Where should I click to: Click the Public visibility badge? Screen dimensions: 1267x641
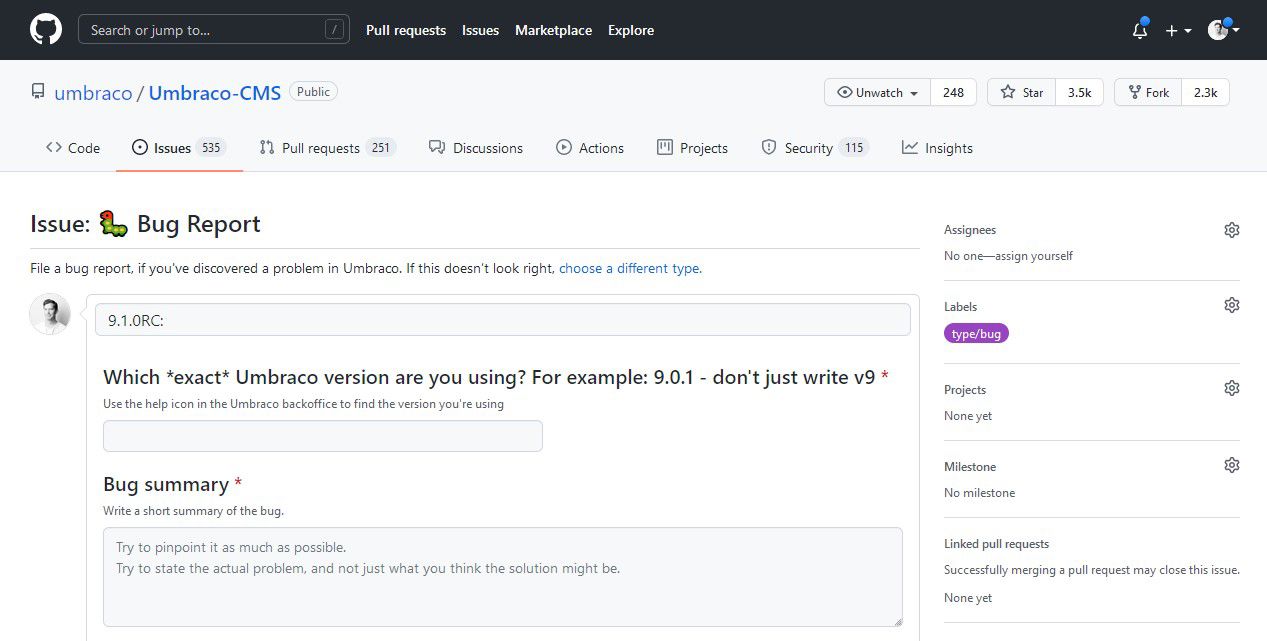tap(313, 91)
